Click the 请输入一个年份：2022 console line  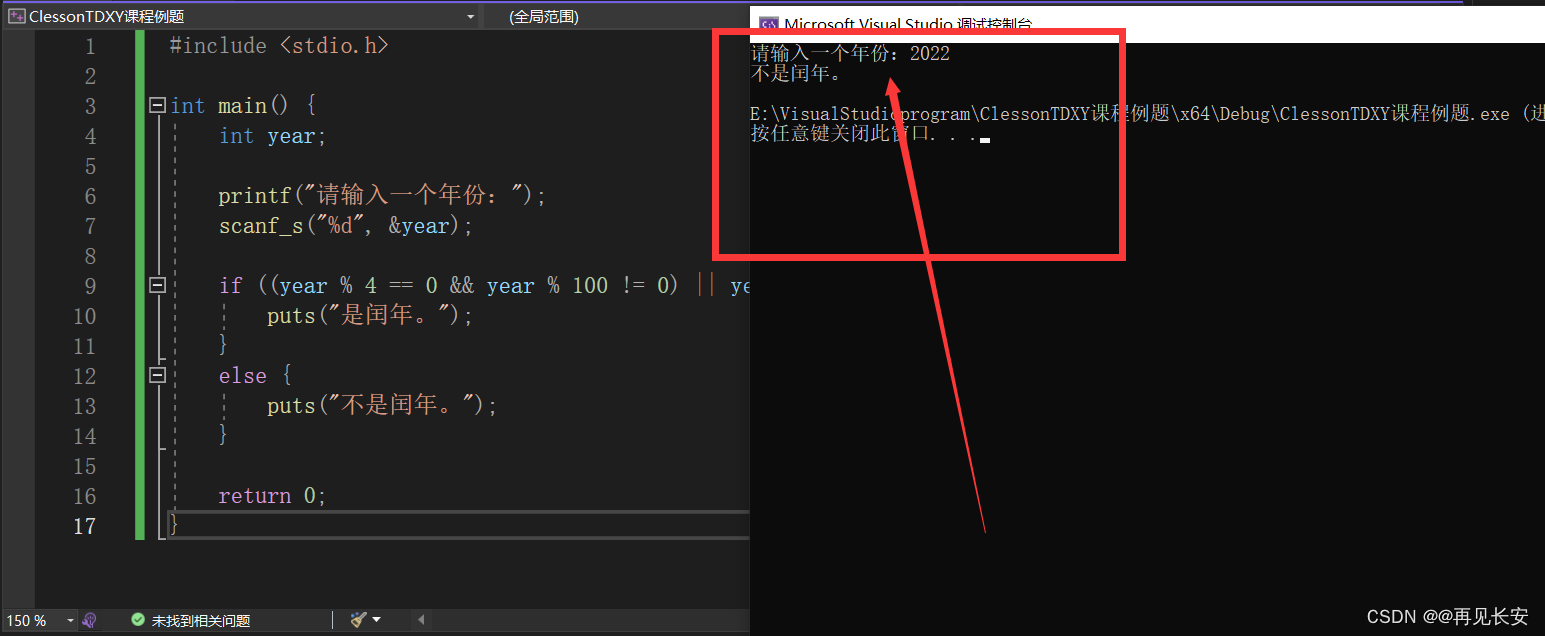(850, 54)
